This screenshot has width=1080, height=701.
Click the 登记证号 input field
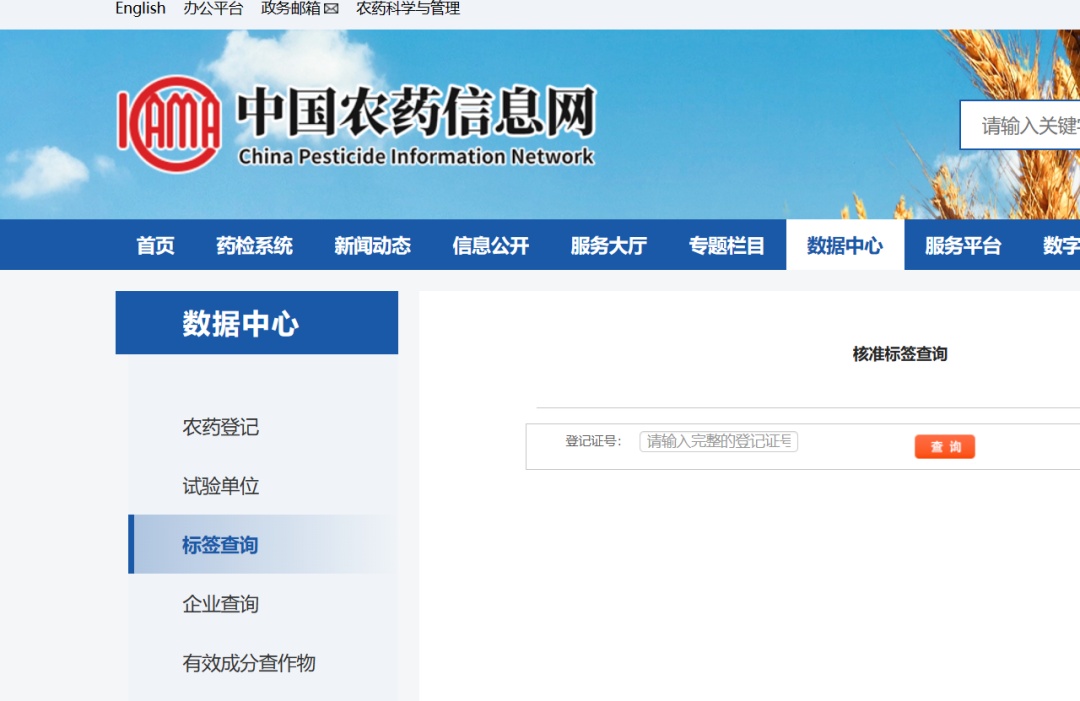(718, 441)
